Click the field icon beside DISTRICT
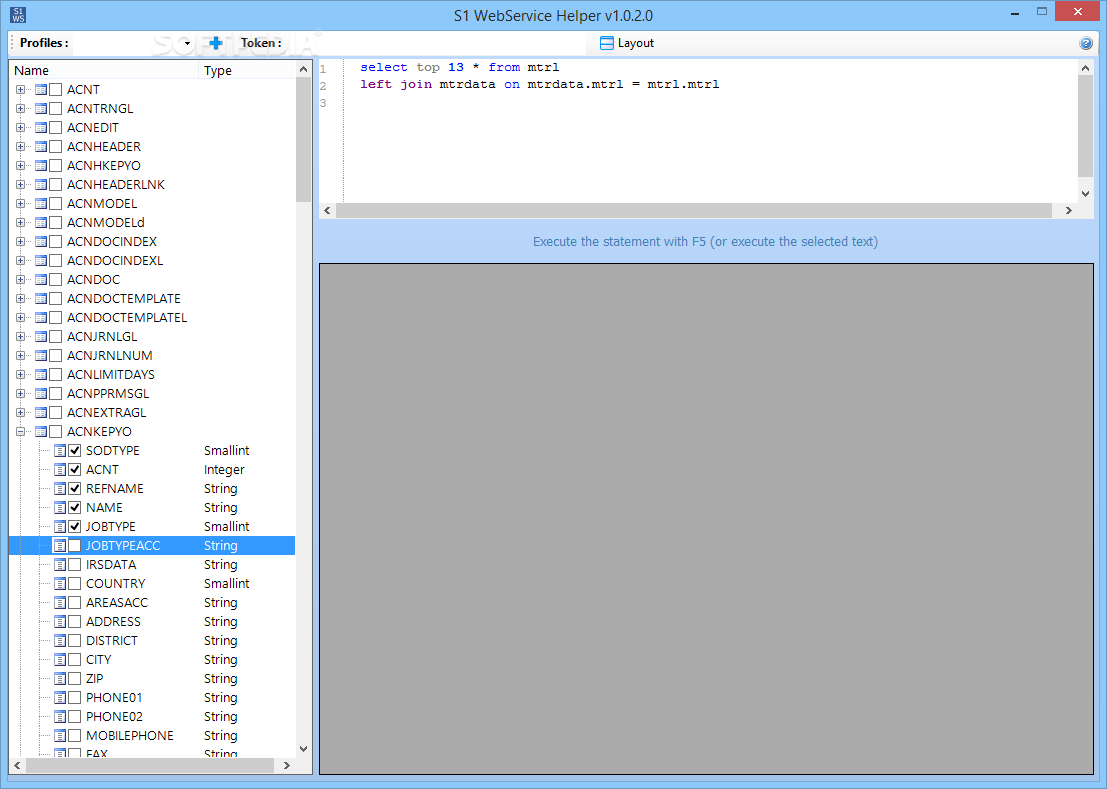Viewport: 1107px width, 789px height. [60, 641]
